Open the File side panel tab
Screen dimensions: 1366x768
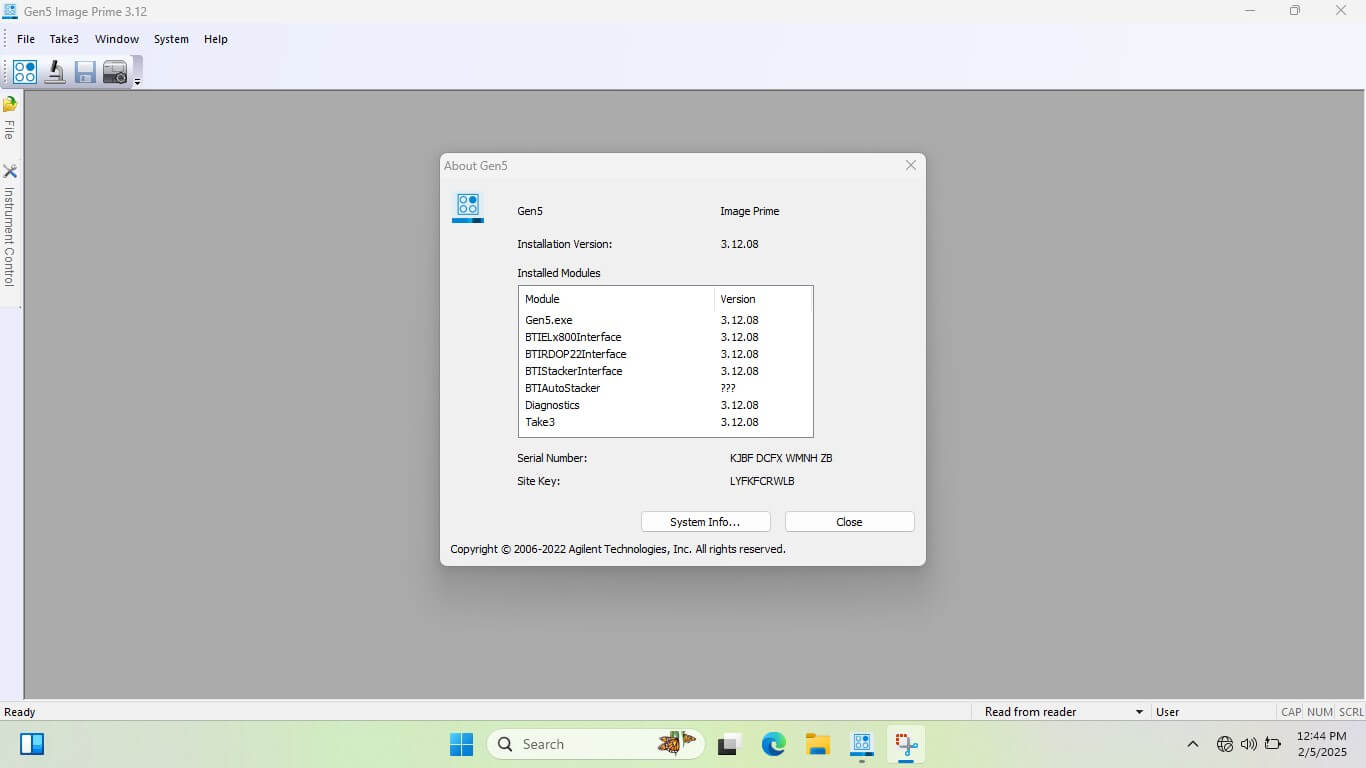tap(10, 119)
